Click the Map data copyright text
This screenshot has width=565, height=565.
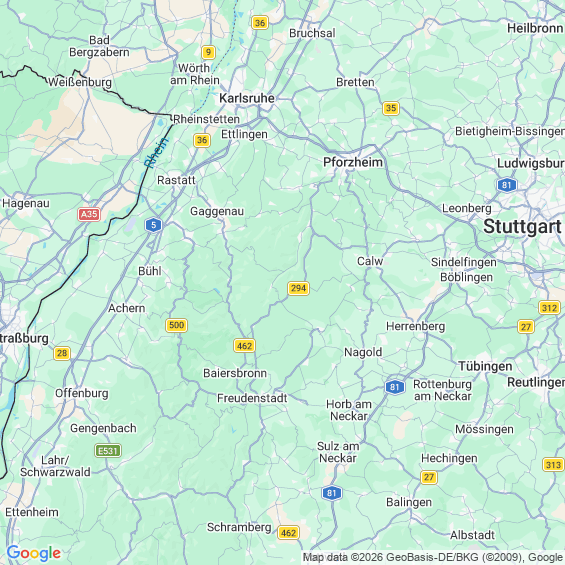[433, 557]
